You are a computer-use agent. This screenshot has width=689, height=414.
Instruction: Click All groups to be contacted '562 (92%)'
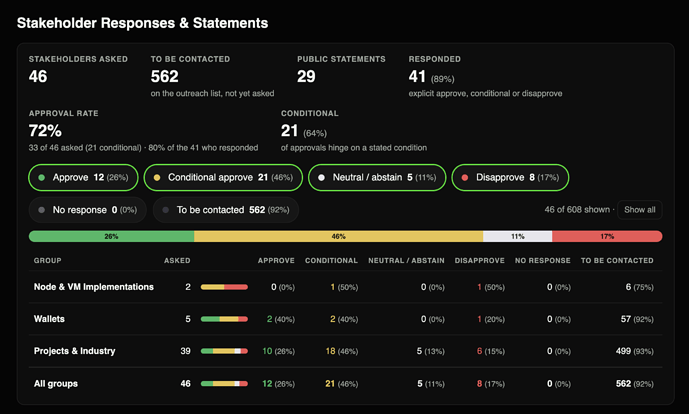[x=635, y=384]
